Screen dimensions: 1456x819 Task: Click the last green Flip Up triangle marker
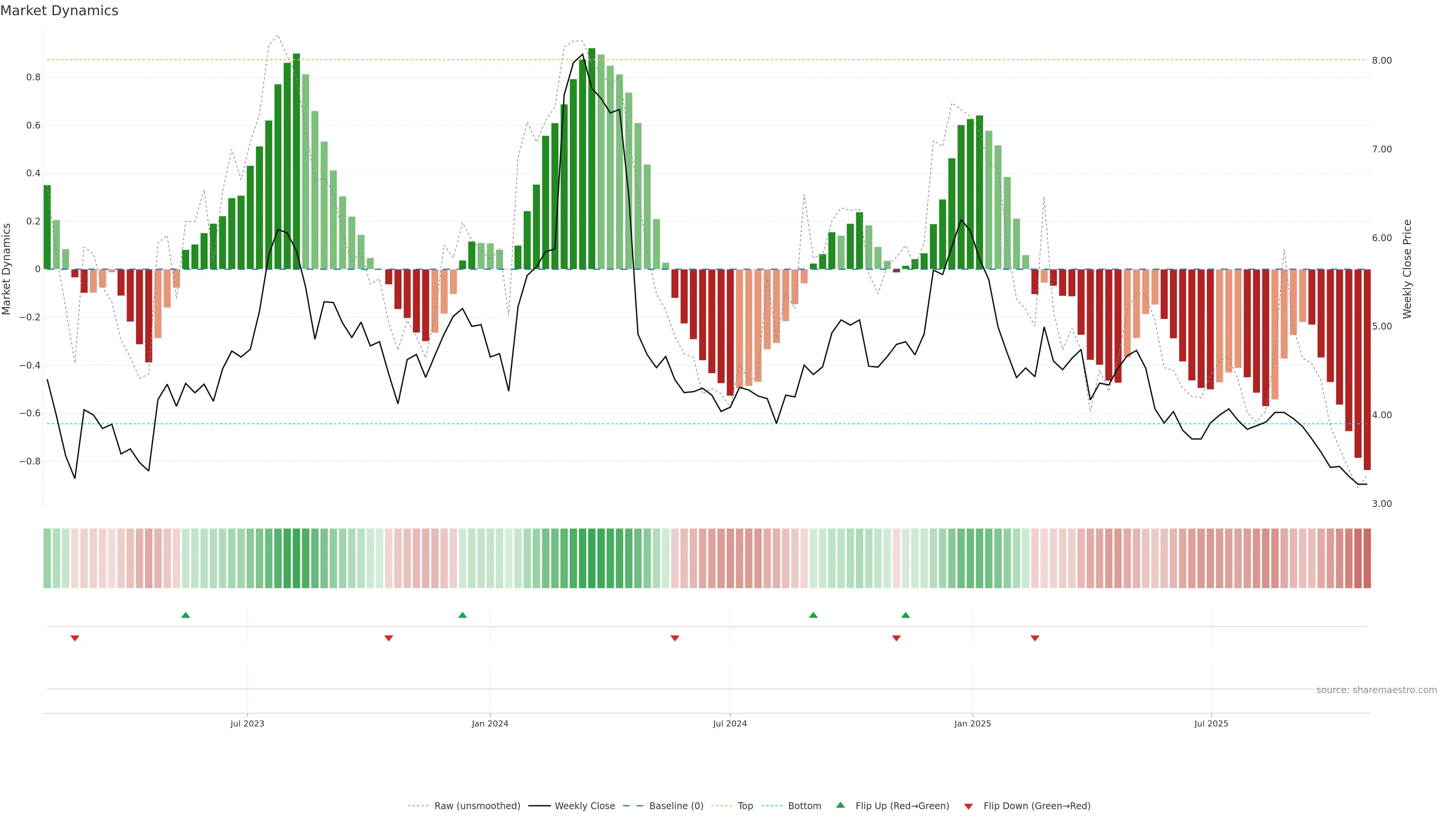[905, 615]
